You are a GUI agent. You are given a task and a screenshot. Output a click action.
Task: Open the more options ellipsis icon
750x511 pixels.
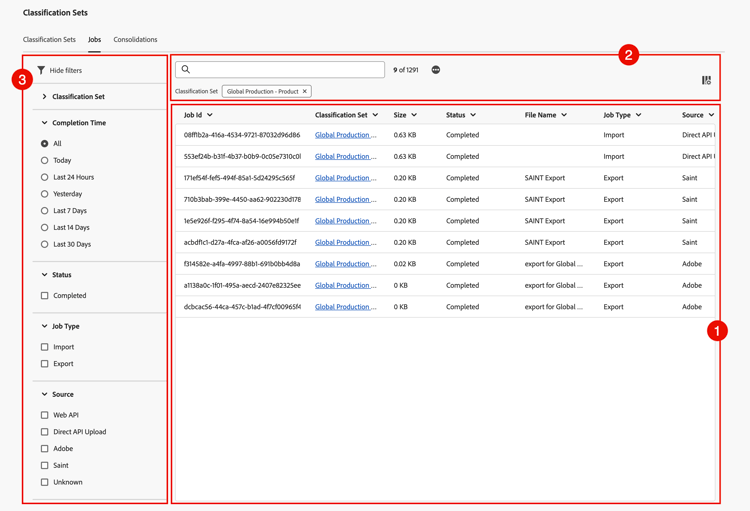[x=436, y=70]
